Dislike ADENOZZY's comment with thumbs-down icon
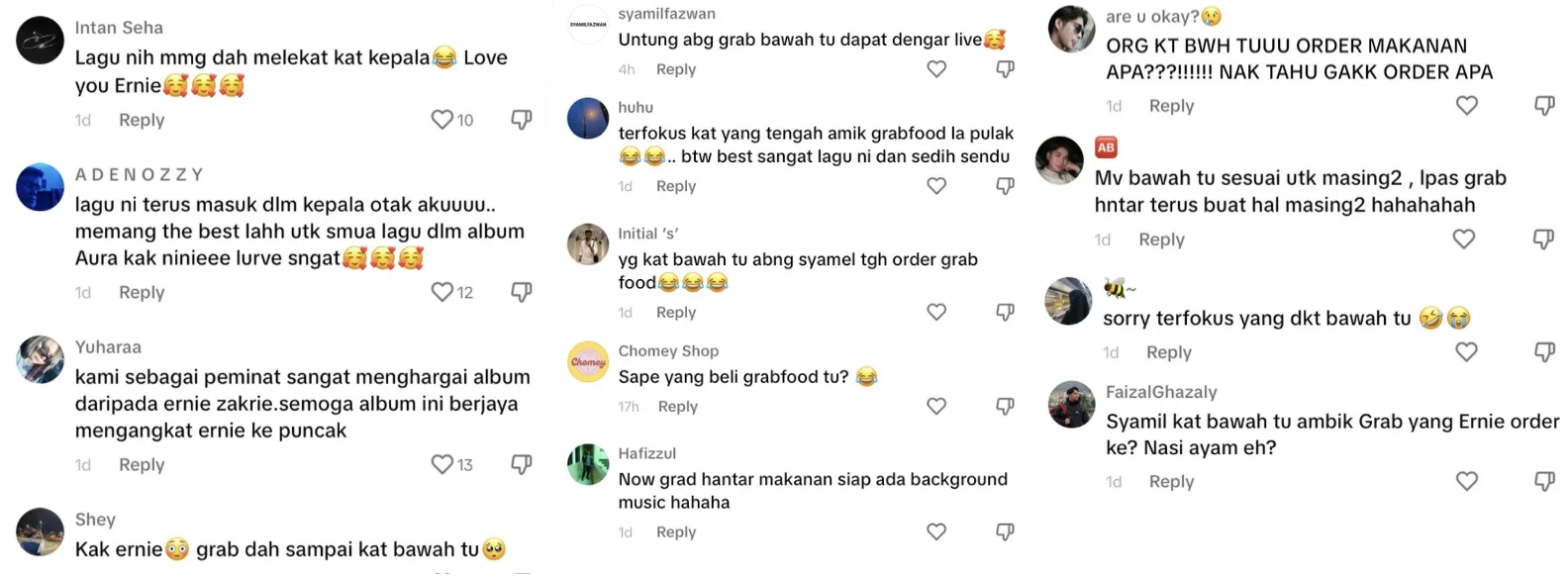Image resolution: width=1568 pixels, height=577 pixels. (x=522, y=292)
